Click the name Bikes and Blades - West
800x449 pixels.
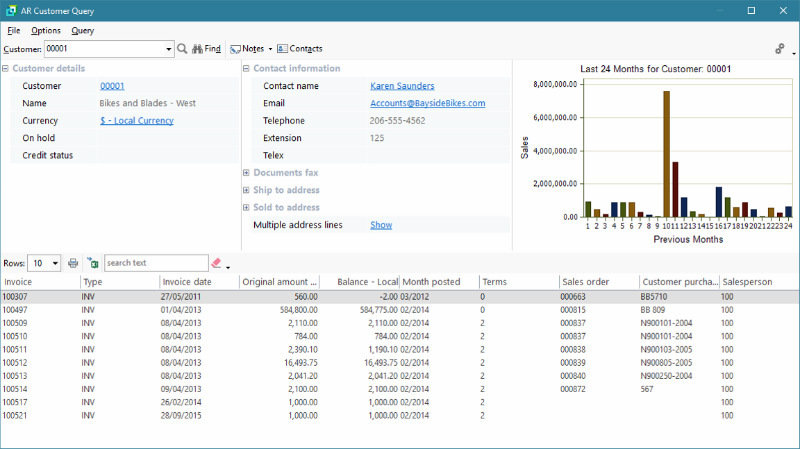[147, 103]
